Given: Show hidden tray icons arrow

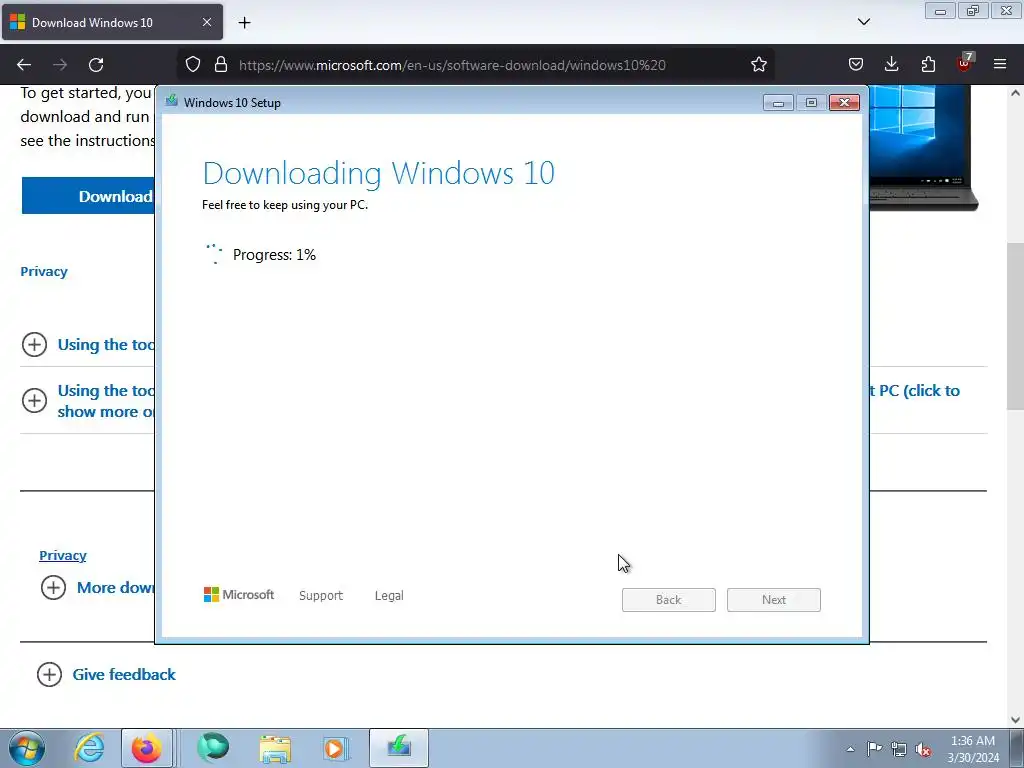Looking at the screenshot, I should (x=850, y=749).
